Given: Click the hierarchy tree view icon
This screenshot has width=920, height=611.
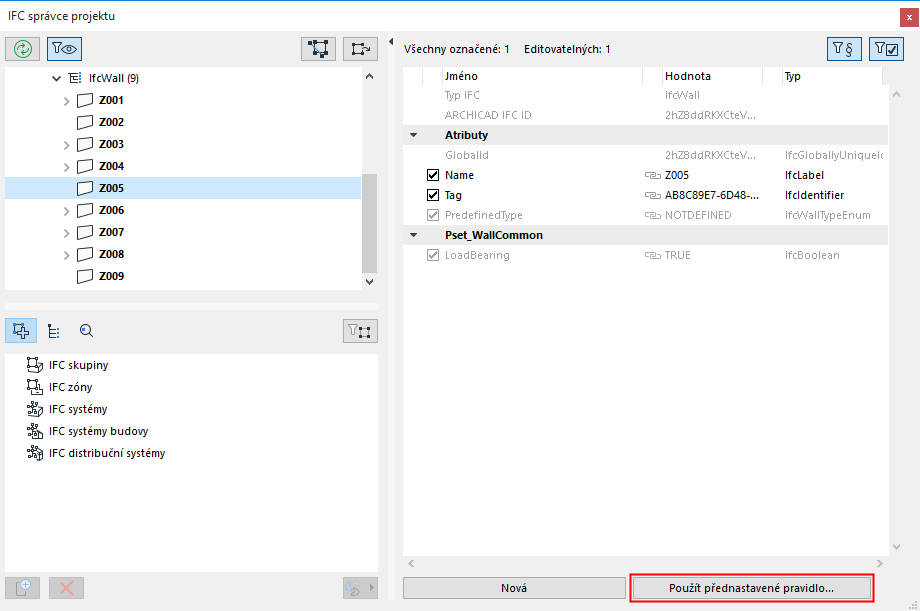Looking at the screenshot, I should 54,331.
